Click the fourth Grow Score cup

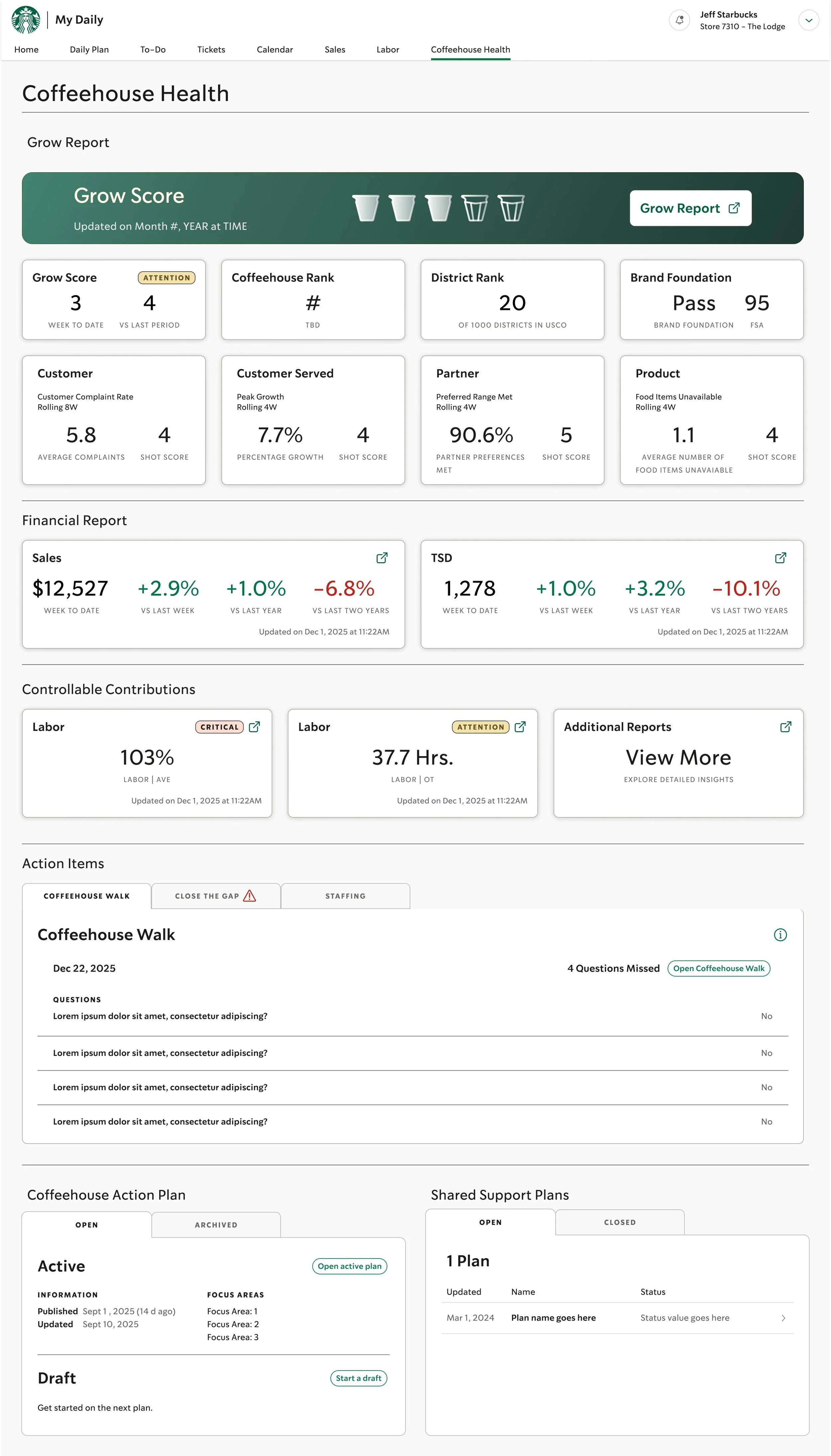pyautogui.click(x=475, y=208)
